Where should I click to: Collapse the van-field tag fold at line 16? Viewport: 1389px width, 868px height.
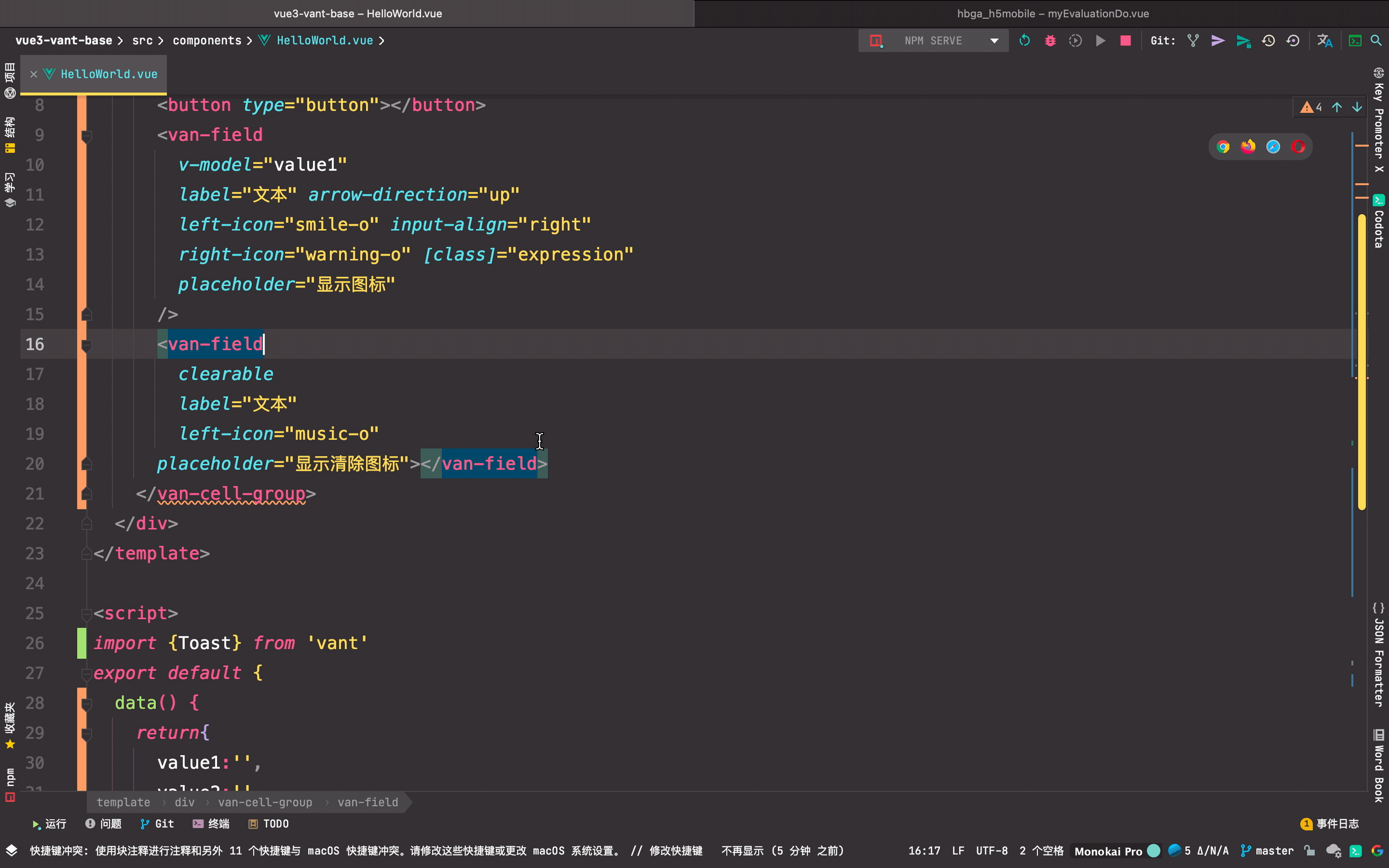tap(87, 344)
